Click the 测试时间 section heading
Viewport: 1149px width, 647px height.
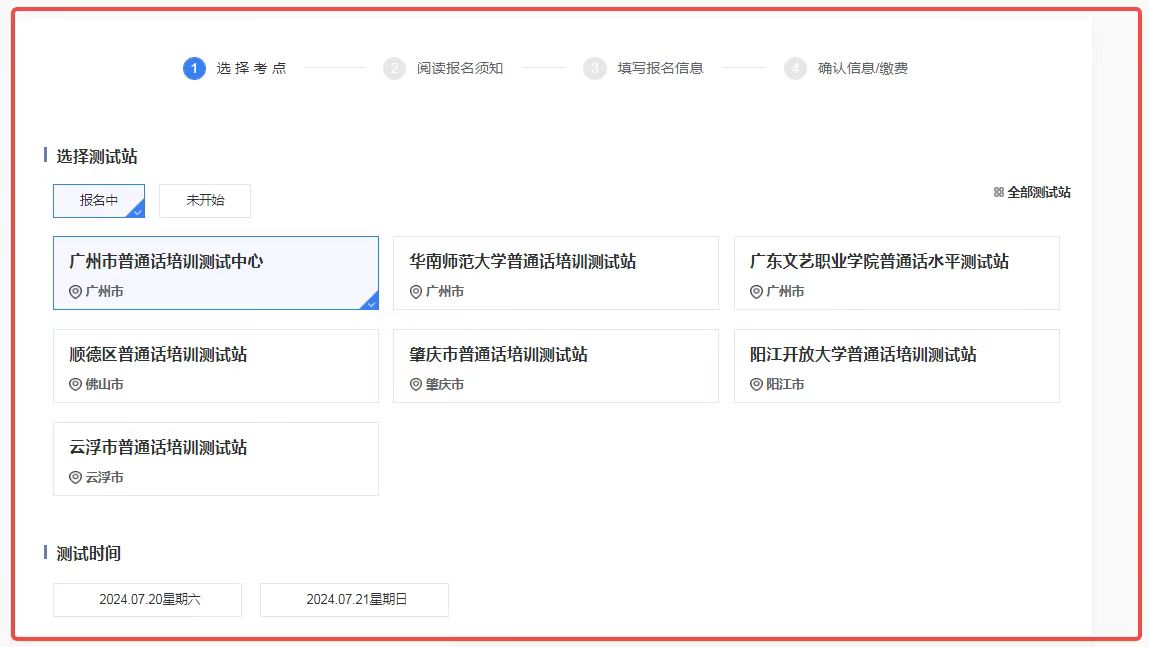(89, 553)
